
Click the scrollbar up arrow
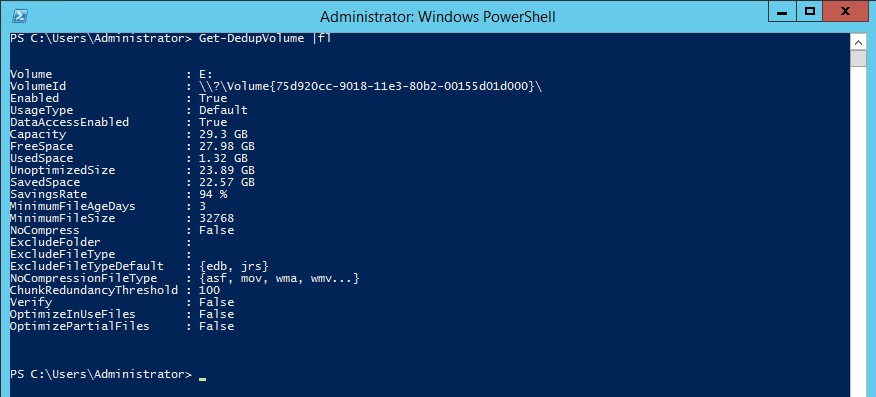pos(856,41)
